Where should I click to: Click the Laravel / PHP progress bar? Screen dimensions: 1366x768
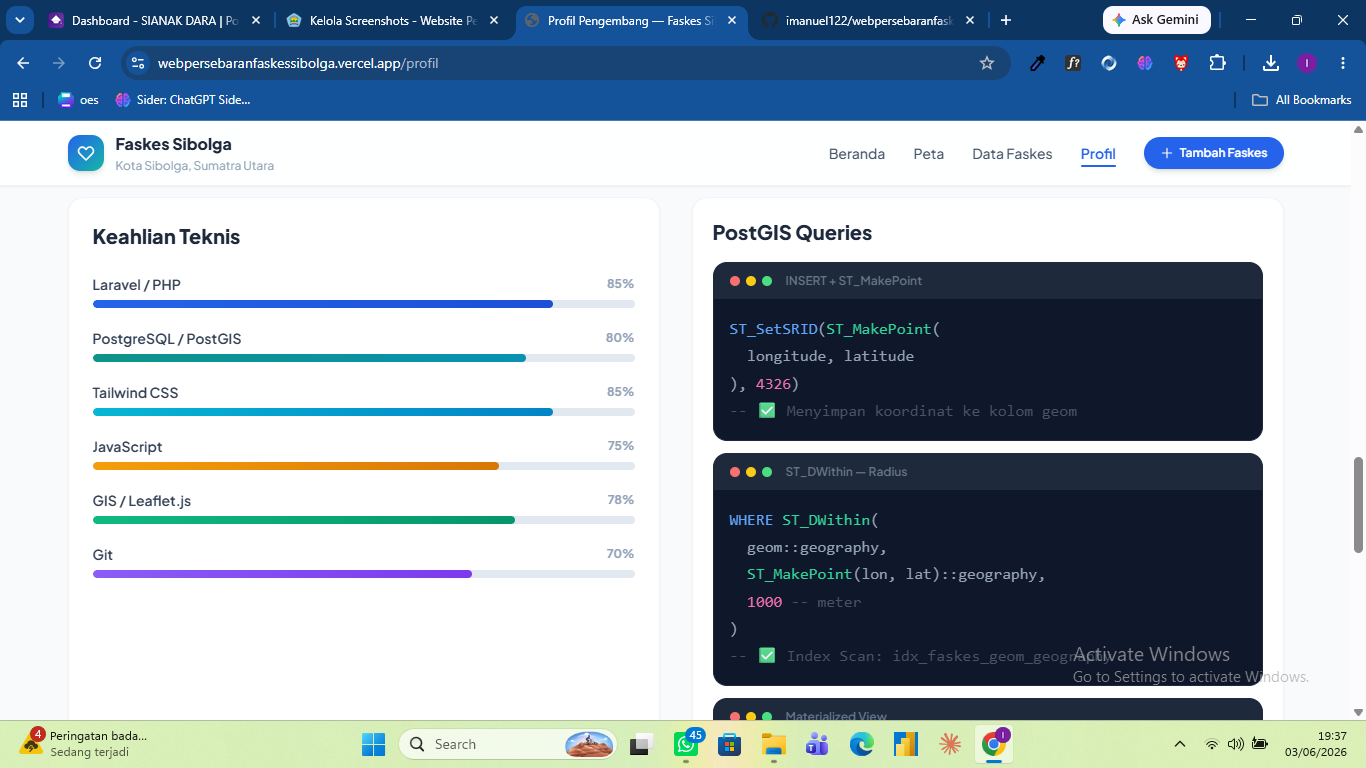[363, 304]
